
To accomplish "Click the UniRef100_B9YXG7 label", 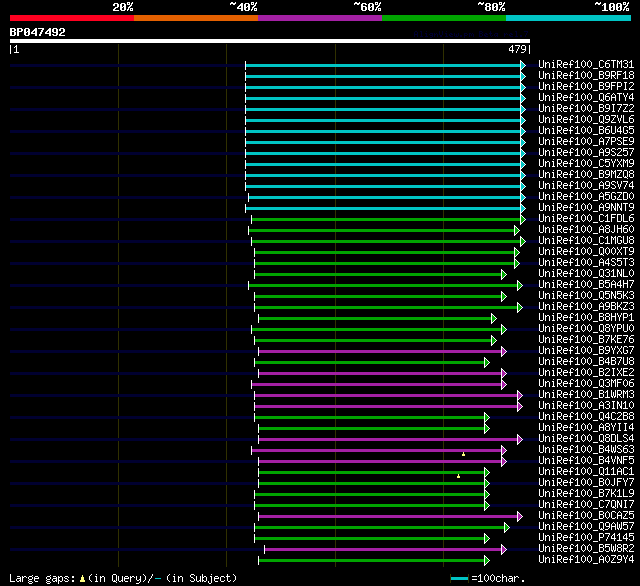I will coord(586,351).
